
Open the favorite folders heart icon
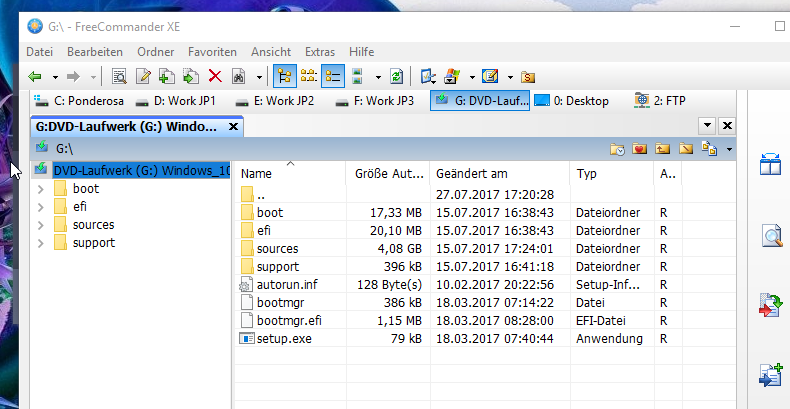tap(639, 149)
